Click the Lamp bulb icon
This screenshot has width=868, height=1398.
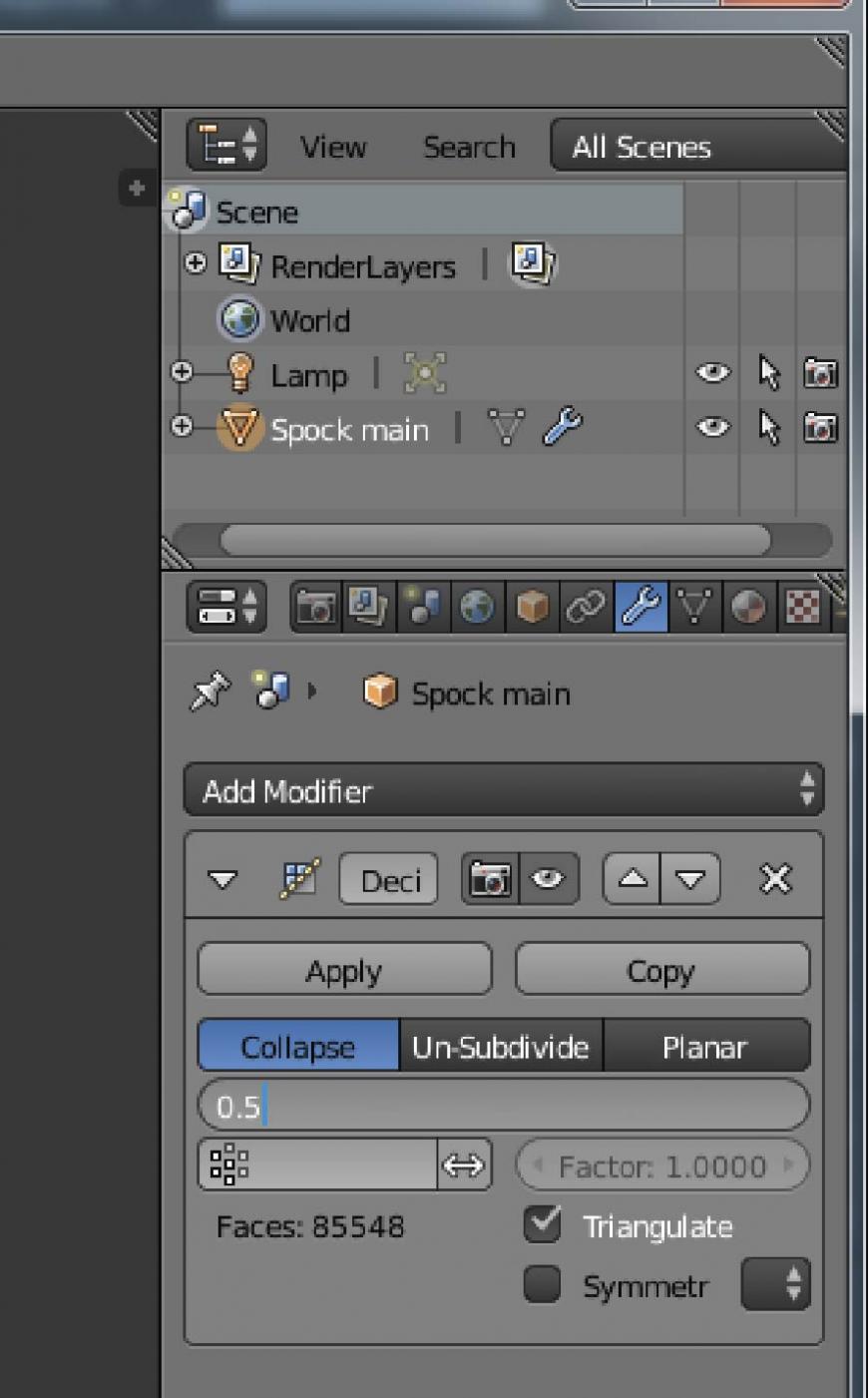tap(239, 373)
